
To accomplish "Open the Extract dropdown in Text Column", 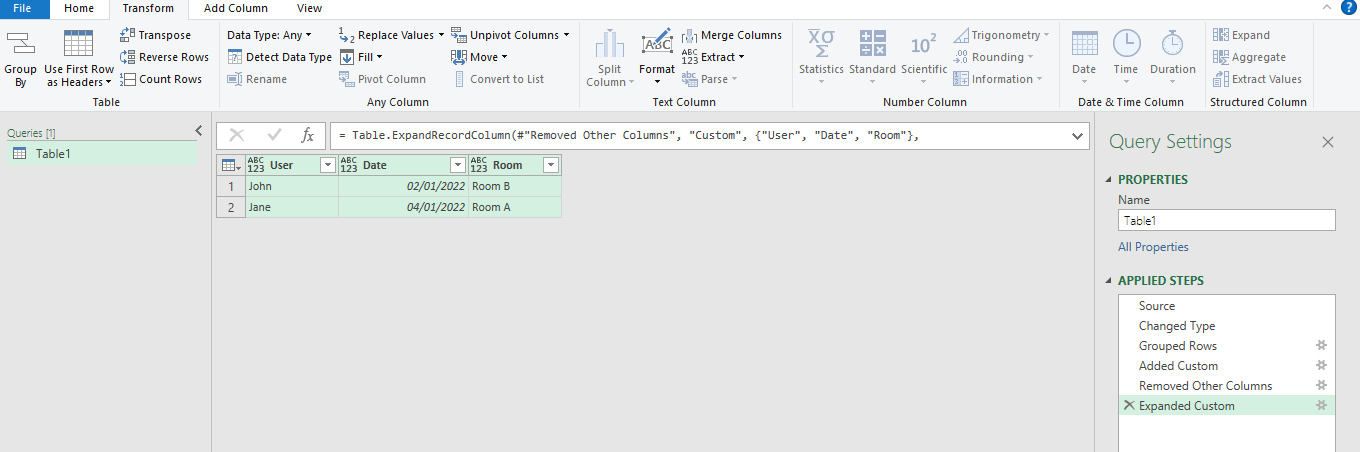I will (x=713, y=57).
